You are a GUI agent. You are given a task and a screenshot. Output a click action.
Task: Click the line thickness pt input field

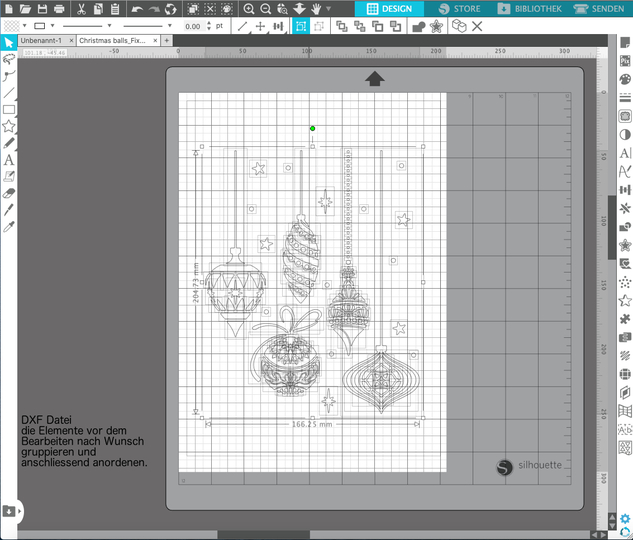[194, 26]
